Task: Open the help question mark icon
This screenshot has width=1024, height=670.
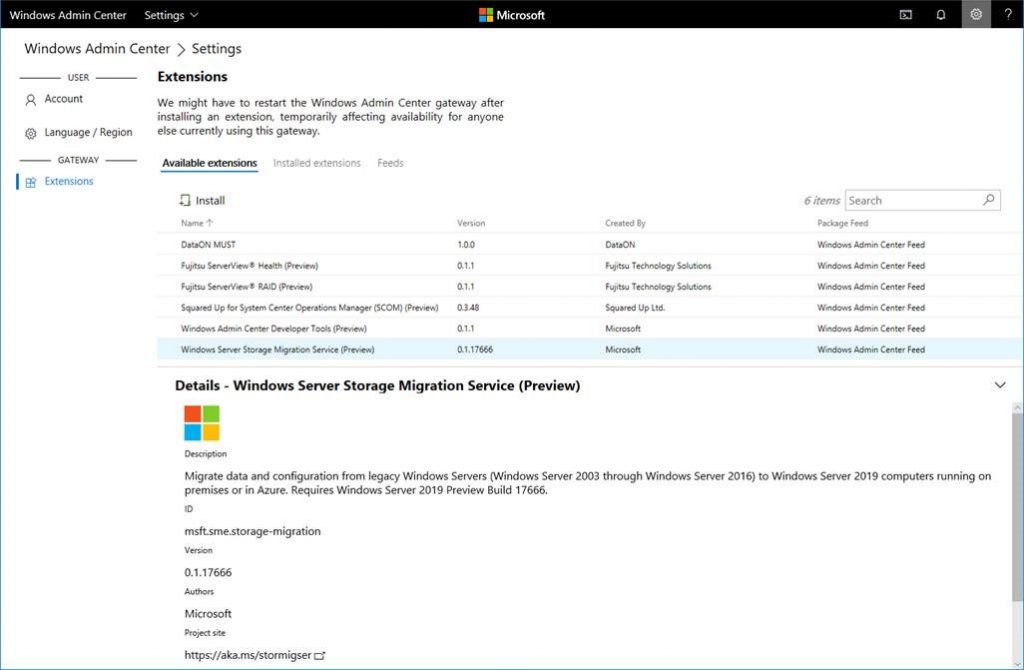Action: click(1008, 14)
